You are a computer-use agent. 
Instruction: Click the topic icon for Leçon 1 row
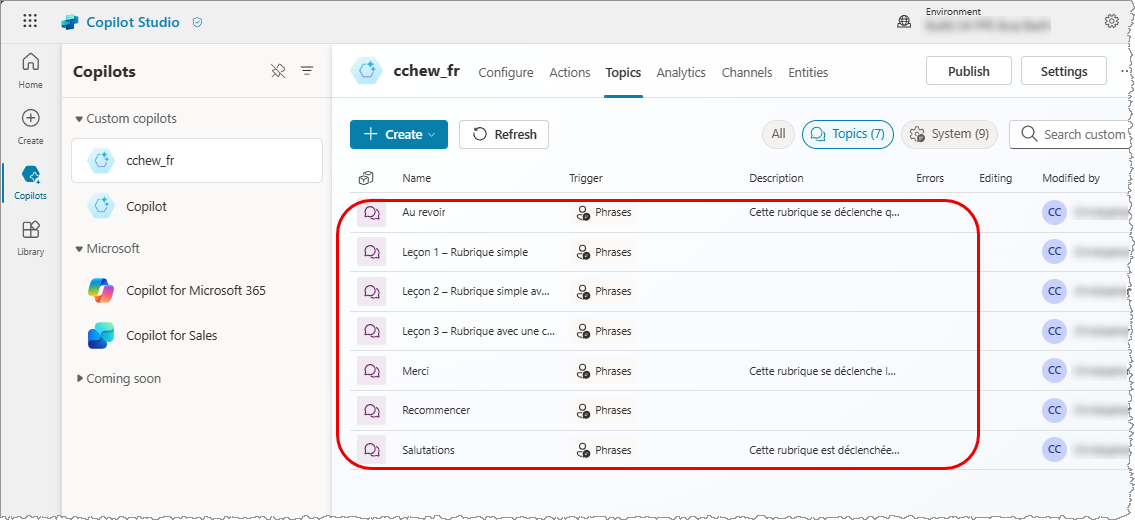click(x=372, y=252)
